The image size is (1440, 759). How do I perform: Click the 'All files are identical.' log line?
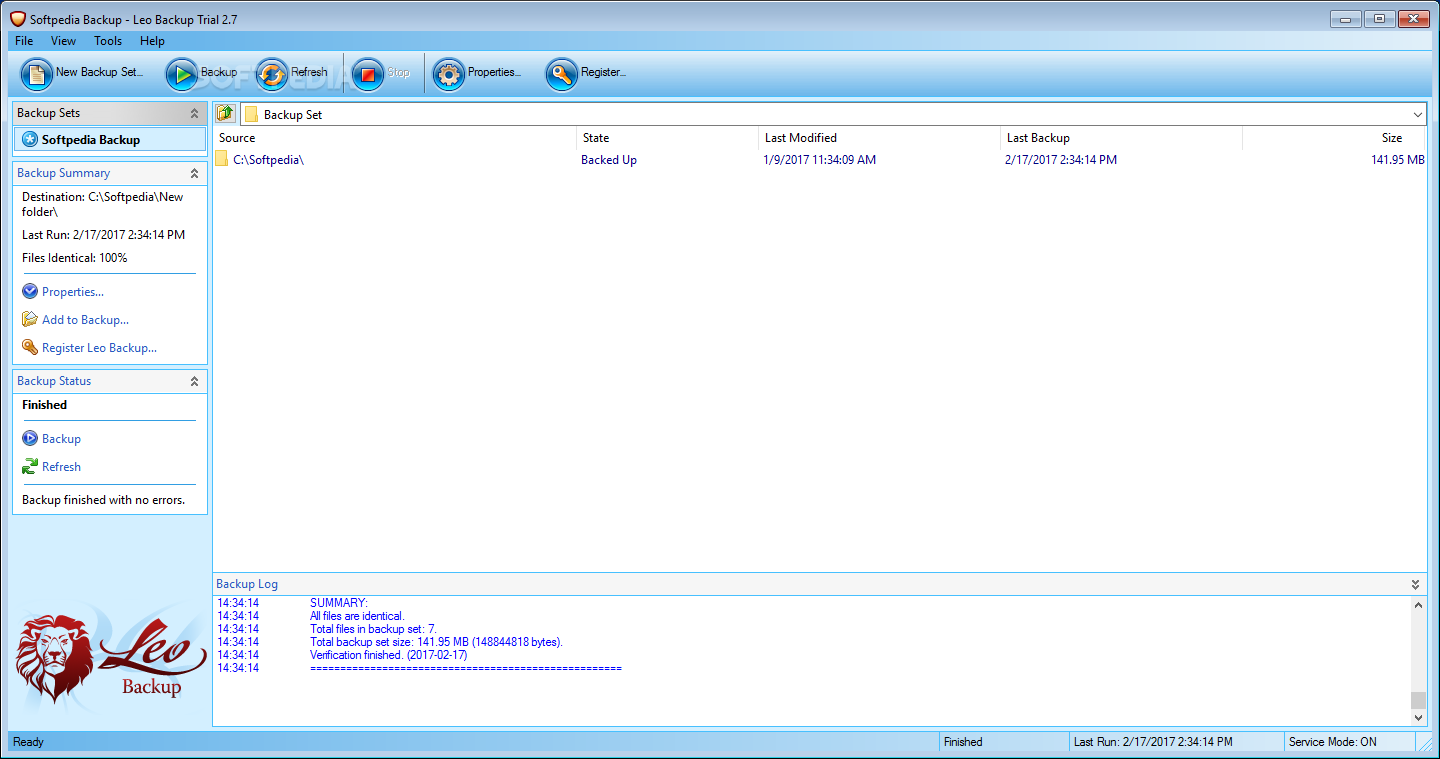pos(357,616)
